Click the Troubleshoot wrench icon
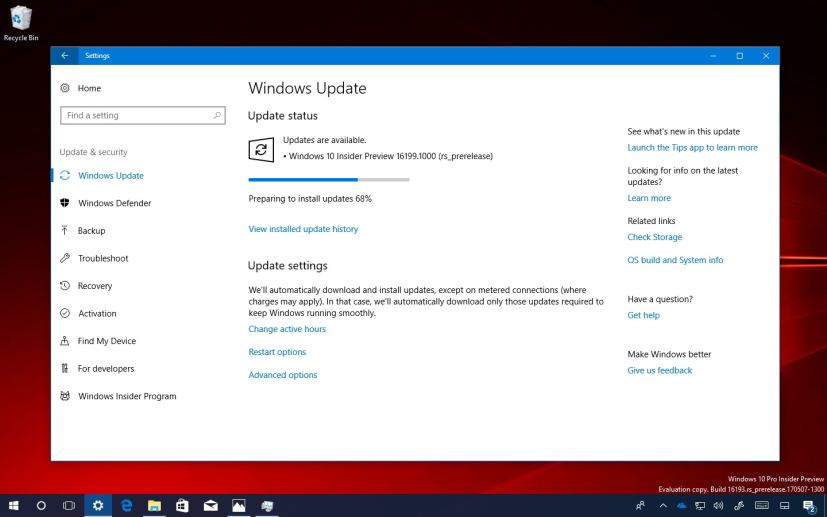 pyautogui.click(x=64, y=258)
